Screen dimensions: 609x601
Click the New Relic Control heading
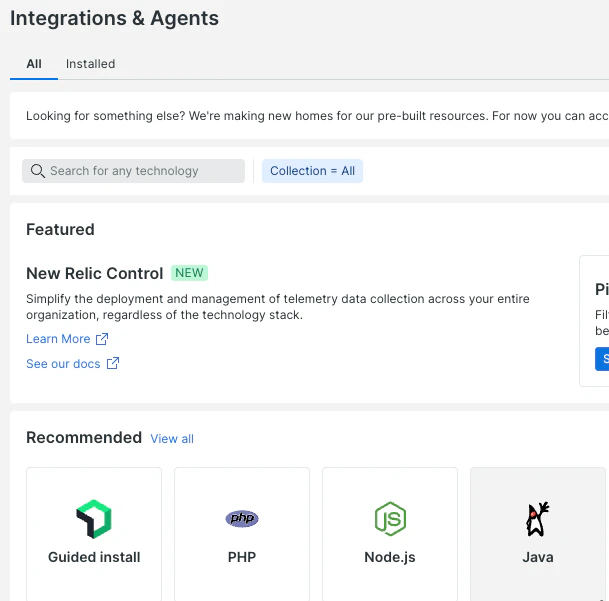click(94, 273)
